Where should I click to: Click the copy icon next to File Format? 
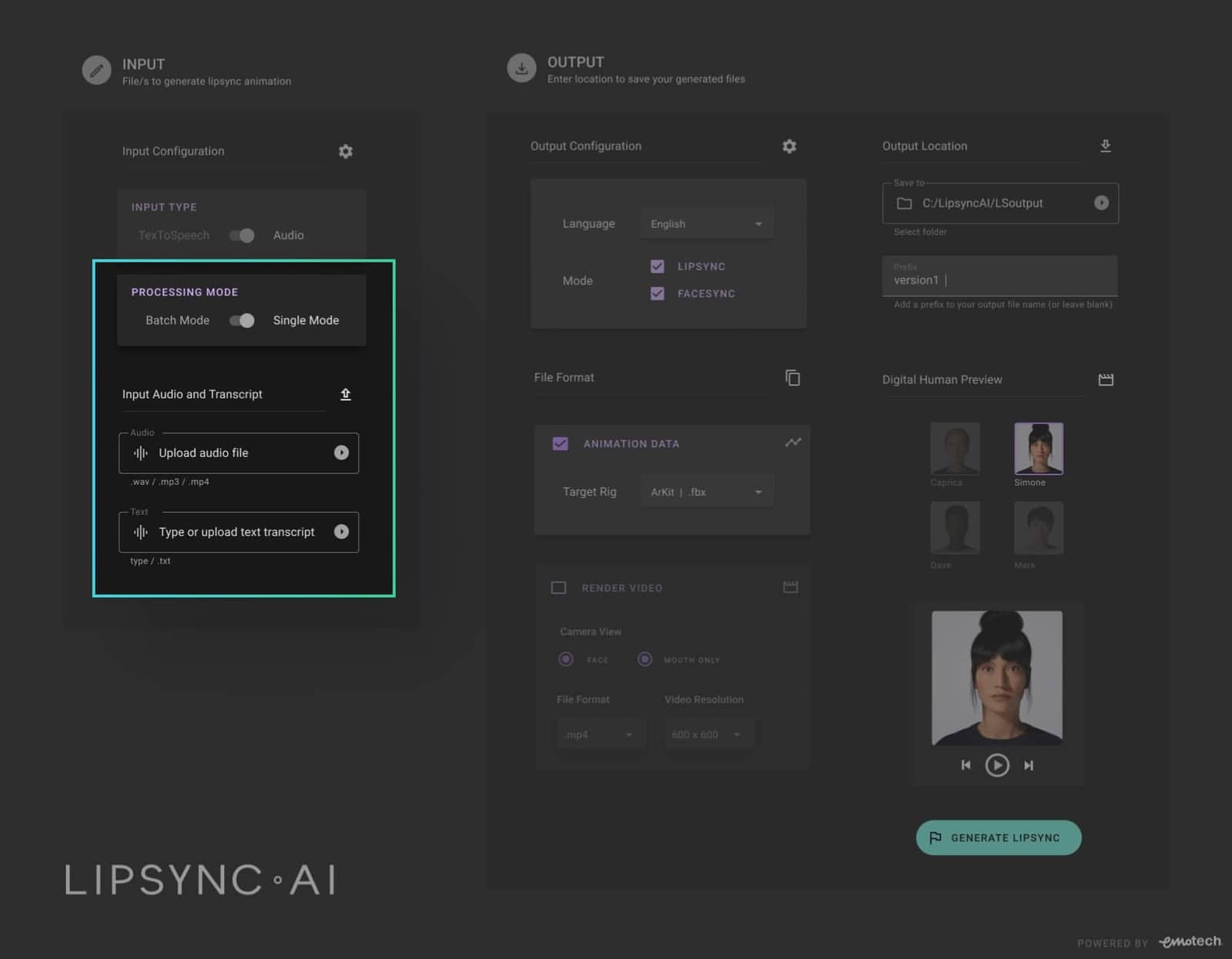pos(793,377)
